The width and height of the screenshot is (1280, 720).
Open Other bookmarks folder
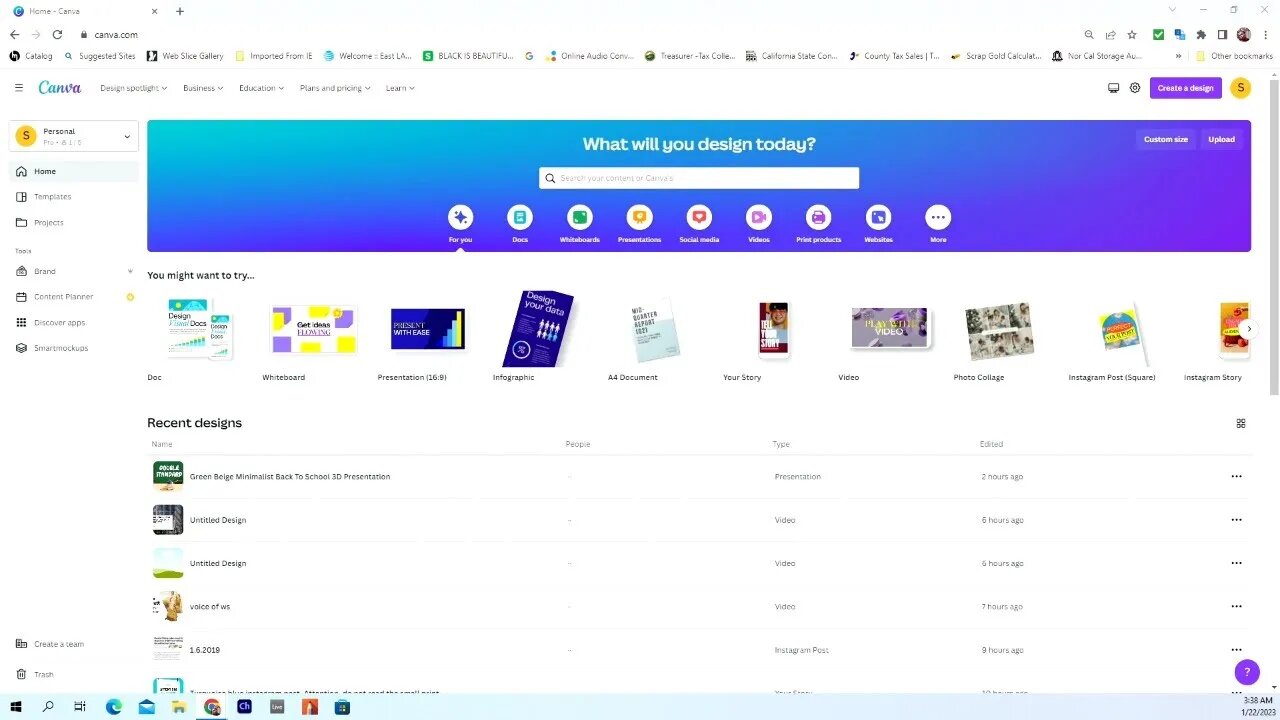(1235, 56)
